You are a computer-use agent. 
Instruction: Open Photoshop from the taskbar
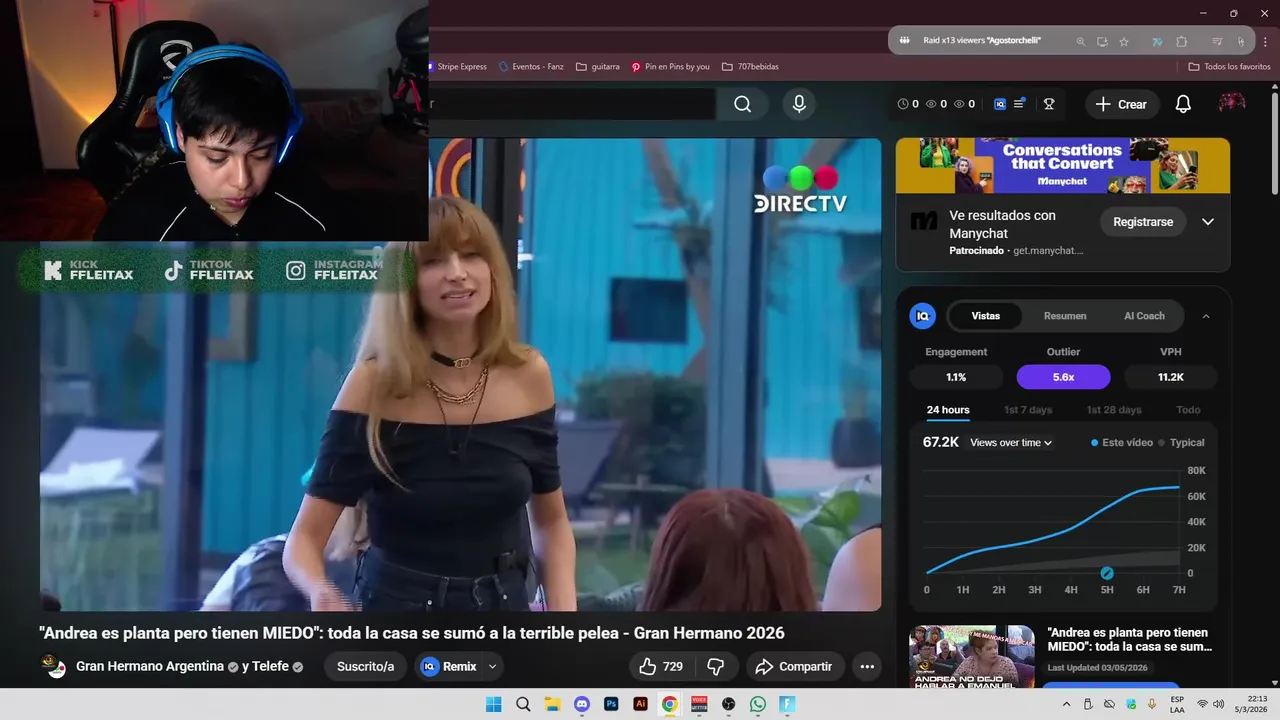(611, 704)
